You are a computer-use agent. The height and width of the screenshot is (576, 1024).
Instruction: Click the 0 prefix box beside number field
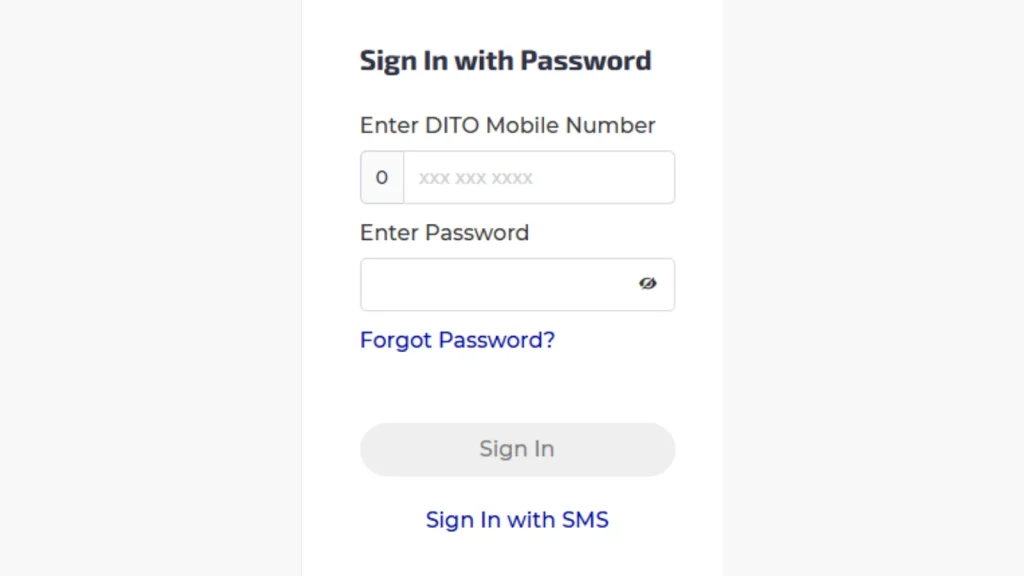point(381,177)
